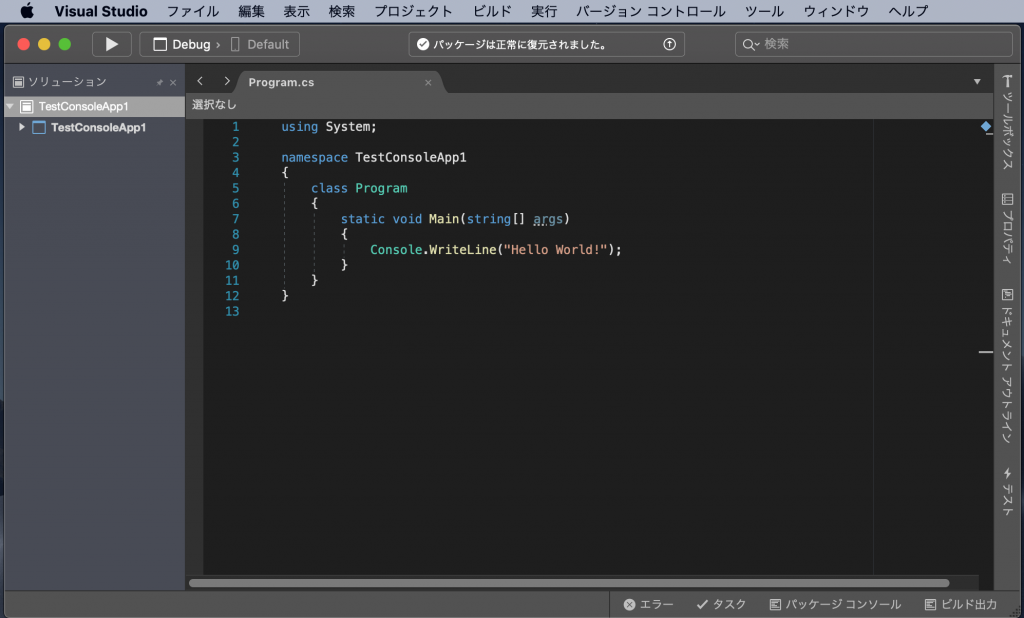Click line number 13 in gutter
Screen dimensions: 1024x618
(232, 311)
